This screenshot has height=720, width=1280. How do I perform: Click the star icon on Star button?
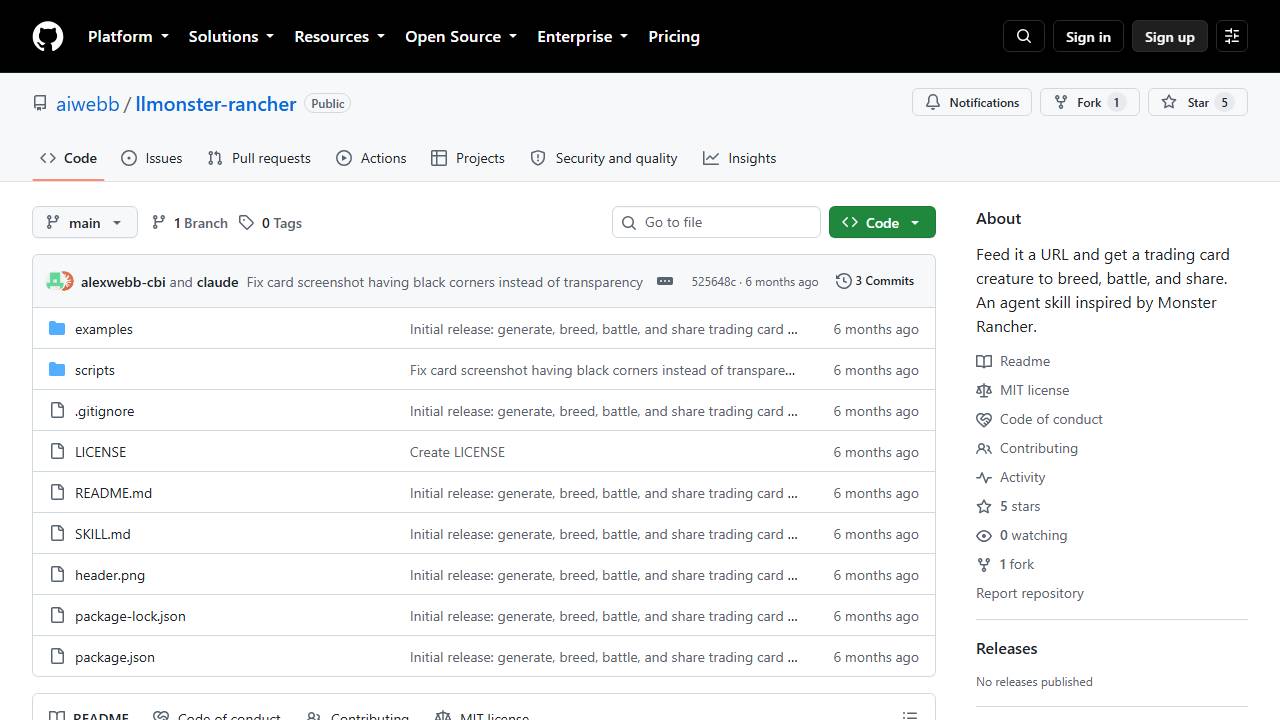[1169, 102]
